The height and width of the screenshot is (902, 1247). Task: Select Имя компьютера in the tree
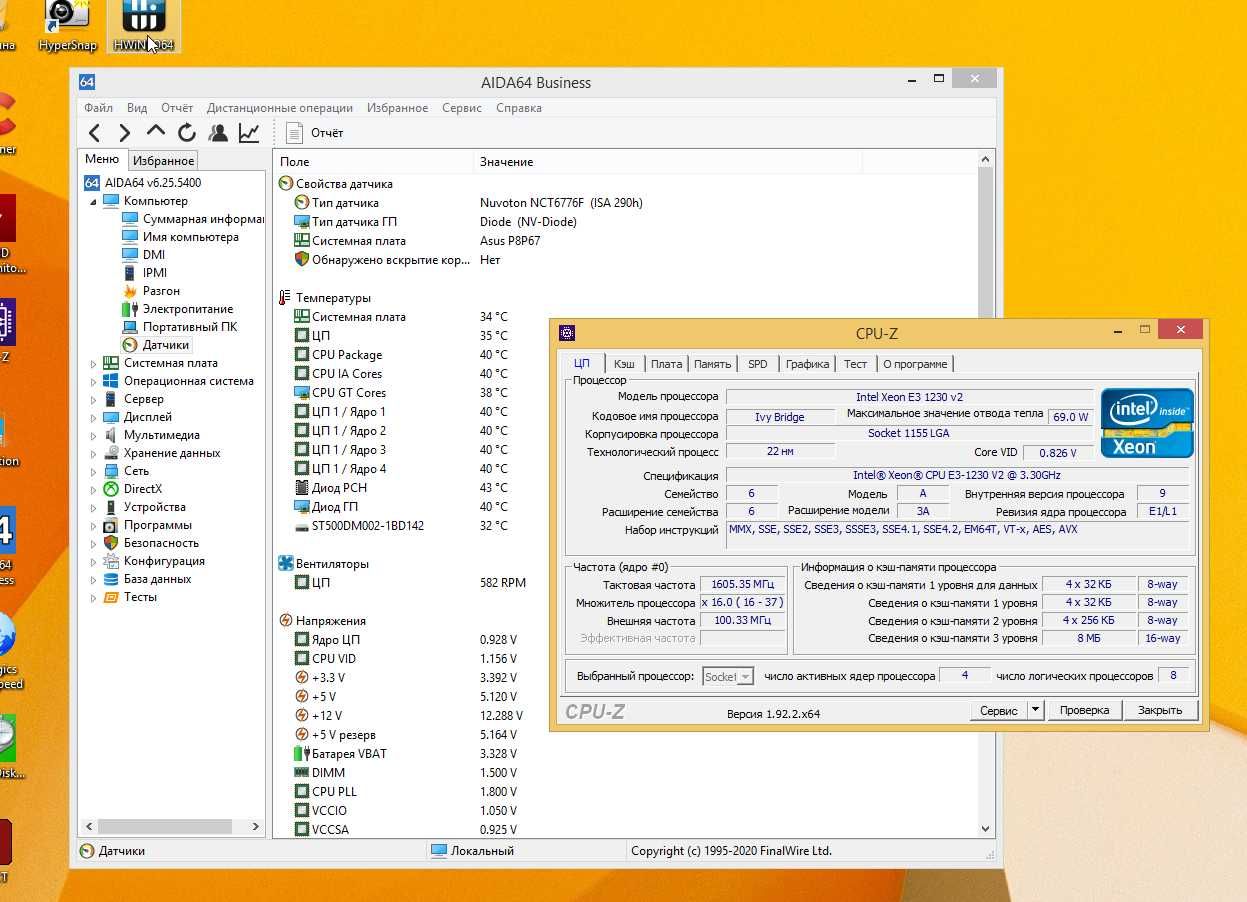coord(180,237)
